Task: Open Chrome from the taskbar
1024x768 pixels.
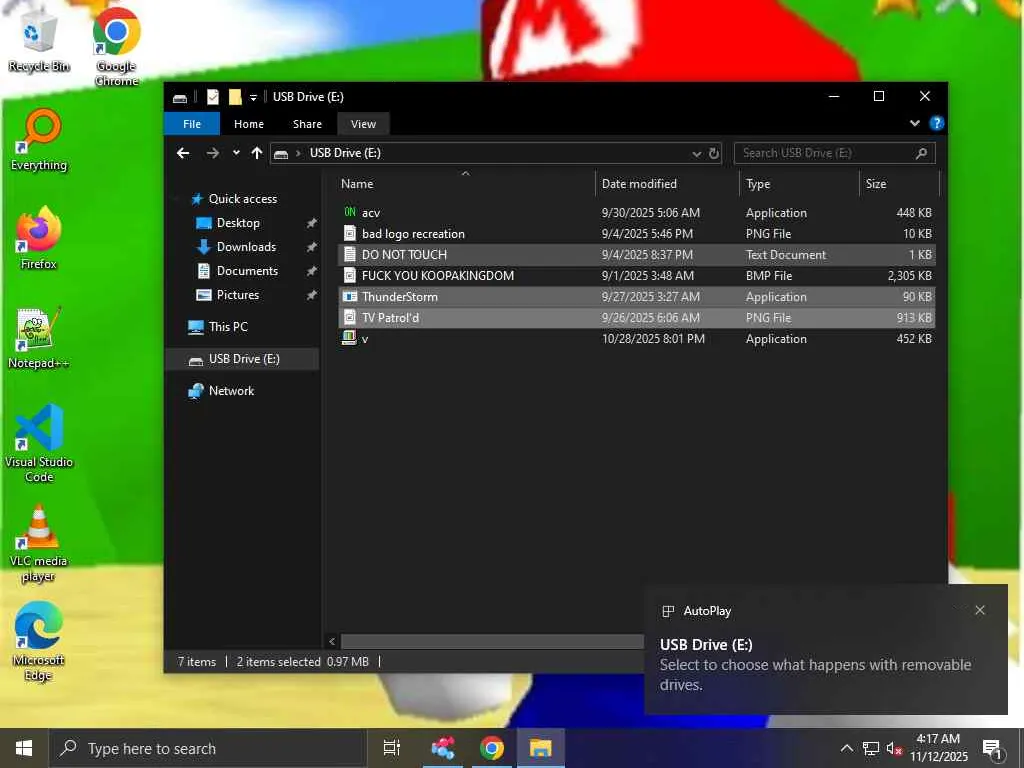Action: click(492, 748)
